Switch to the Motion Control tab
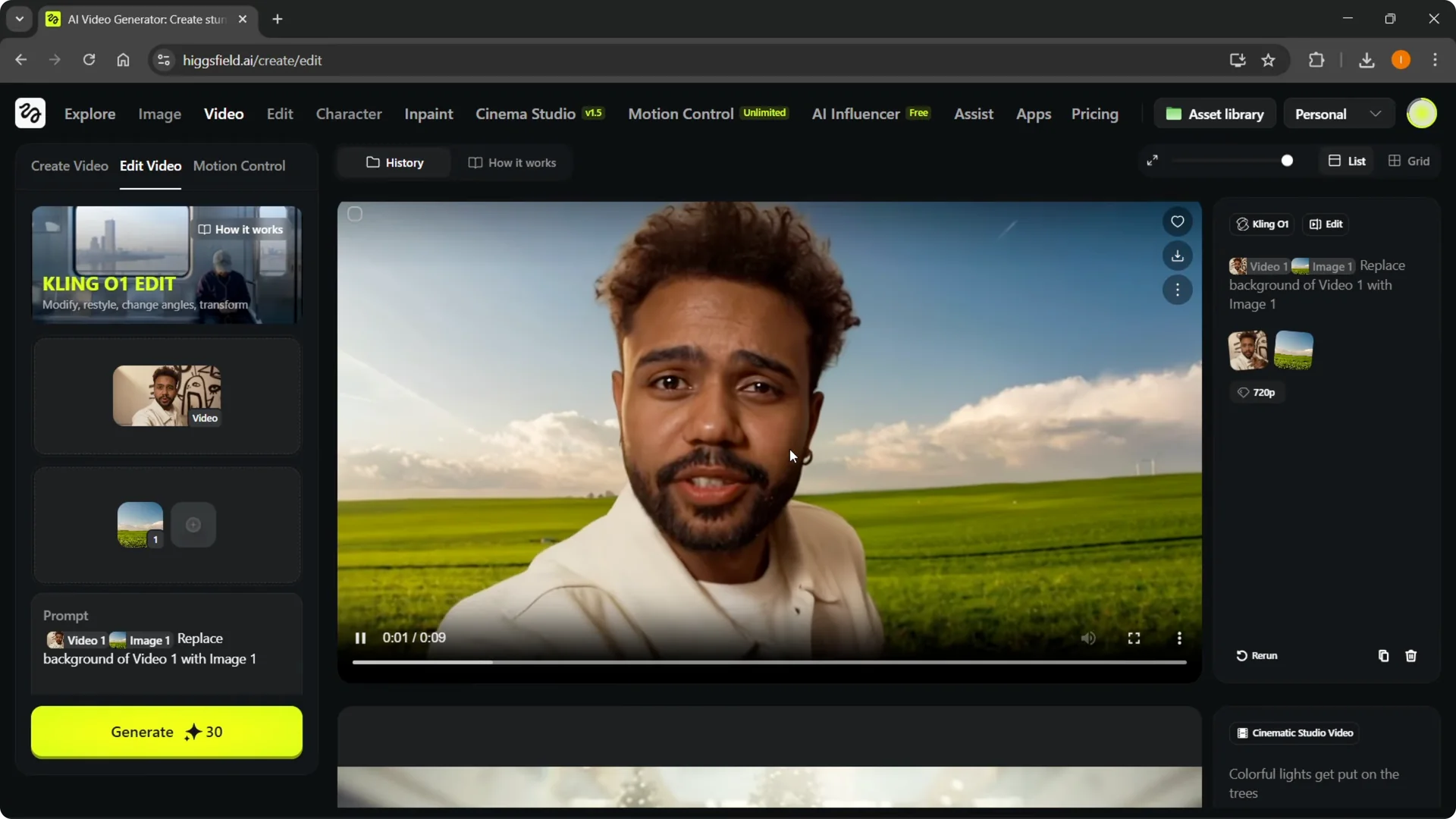This screenshot has height=819, width=1456. [x=240, y=166]
